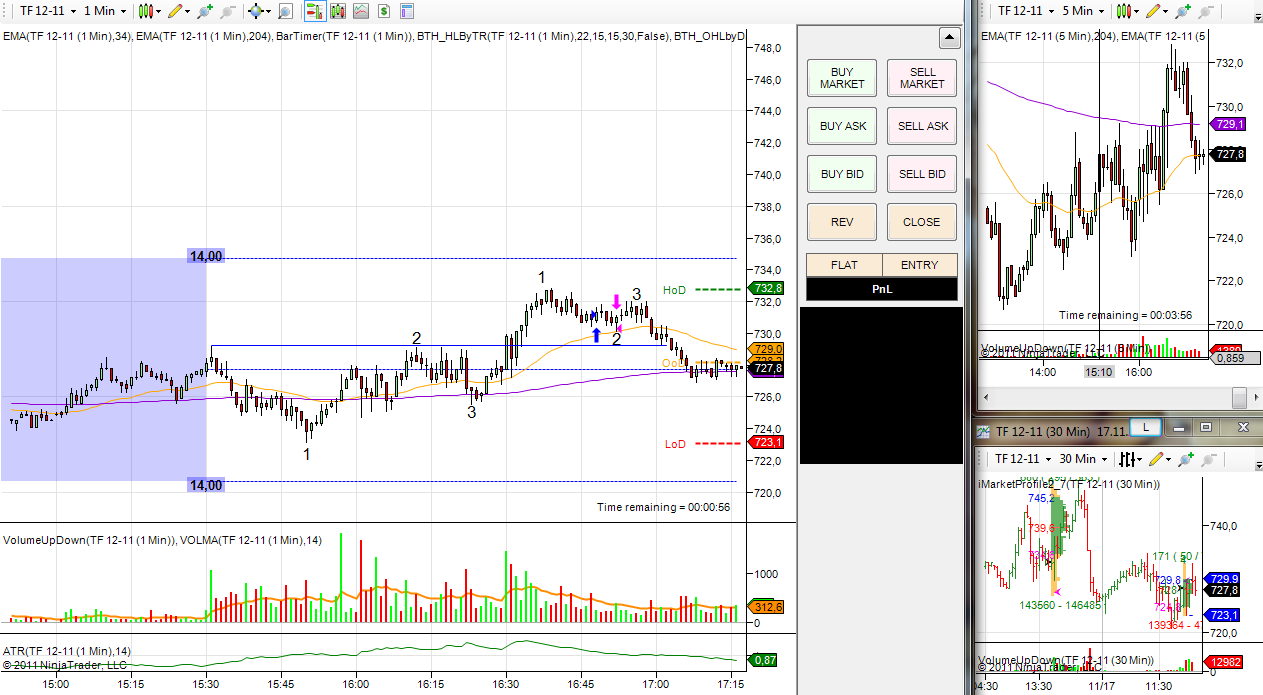Select the FLAT position cell
Viewport: 1263px width, 695px height.
pyautogui.click(x=844, y=265)
